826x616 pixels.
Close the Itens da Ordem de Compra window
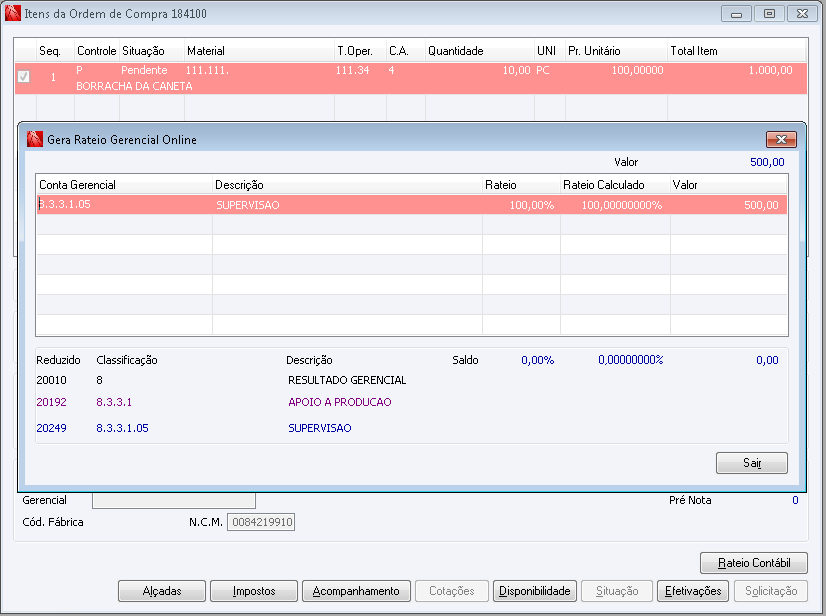click(802, 14)
